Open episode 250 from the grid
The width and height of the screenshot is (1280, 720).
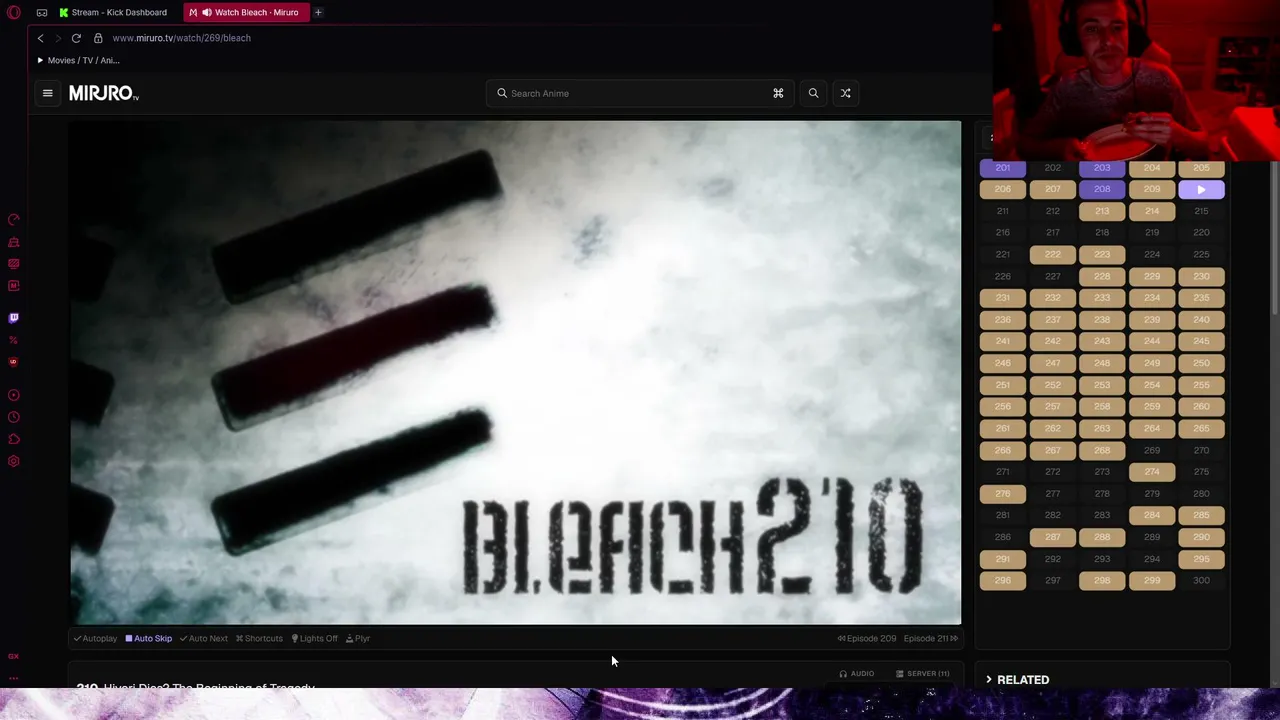(1201, 363)
